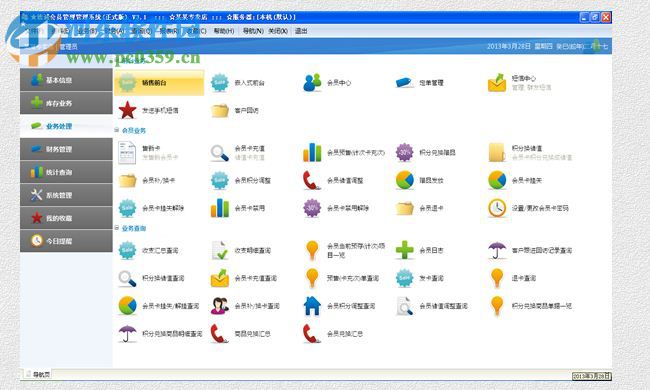Open 会员退卡 folder icon

tap(404, 208)
